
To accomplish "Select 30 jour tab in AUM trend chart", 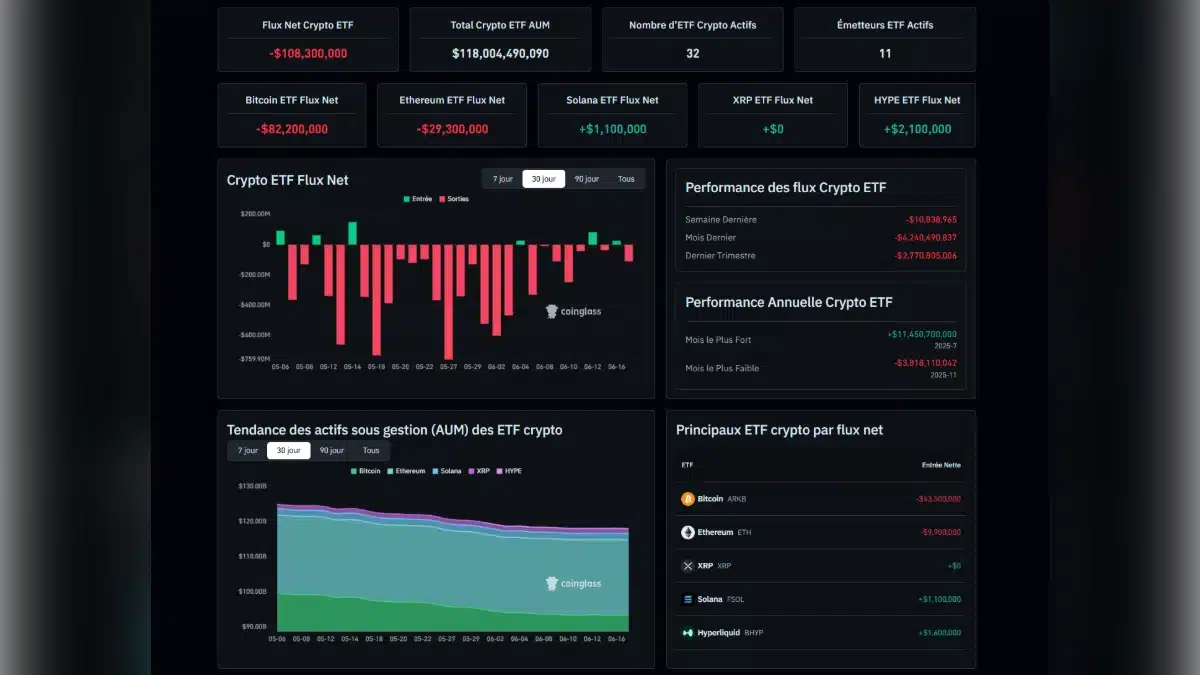I will coord(289,451).
